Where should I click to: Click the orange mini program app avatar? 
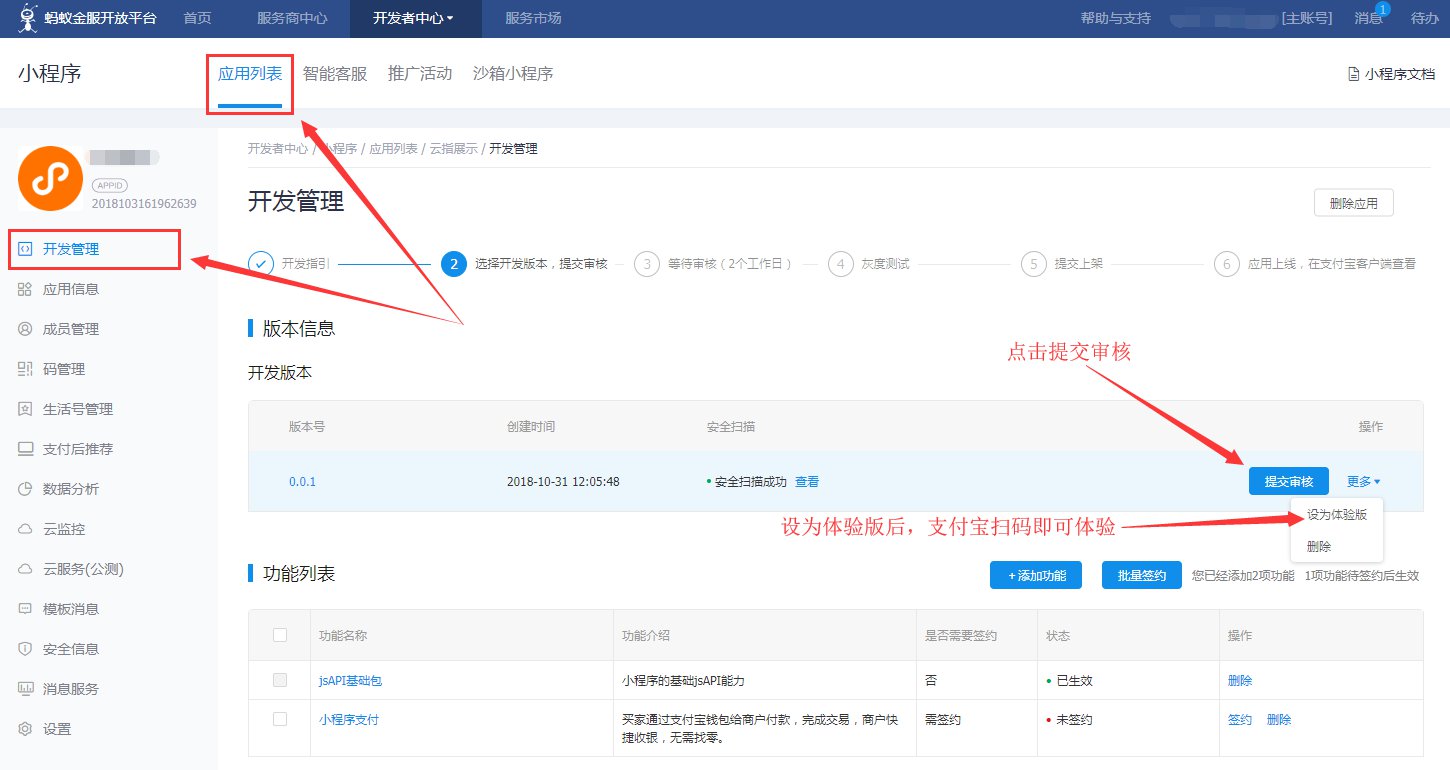(x=50, y=178)
